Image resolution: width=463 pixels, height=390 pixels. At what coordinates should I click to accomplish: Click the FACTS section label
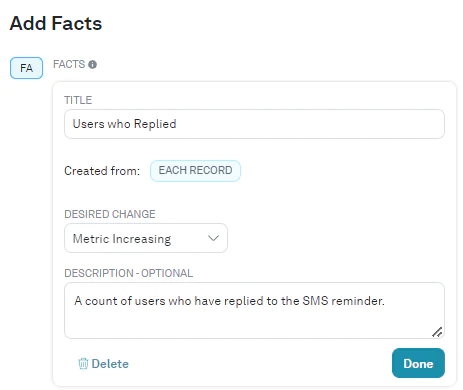[69, 64]
